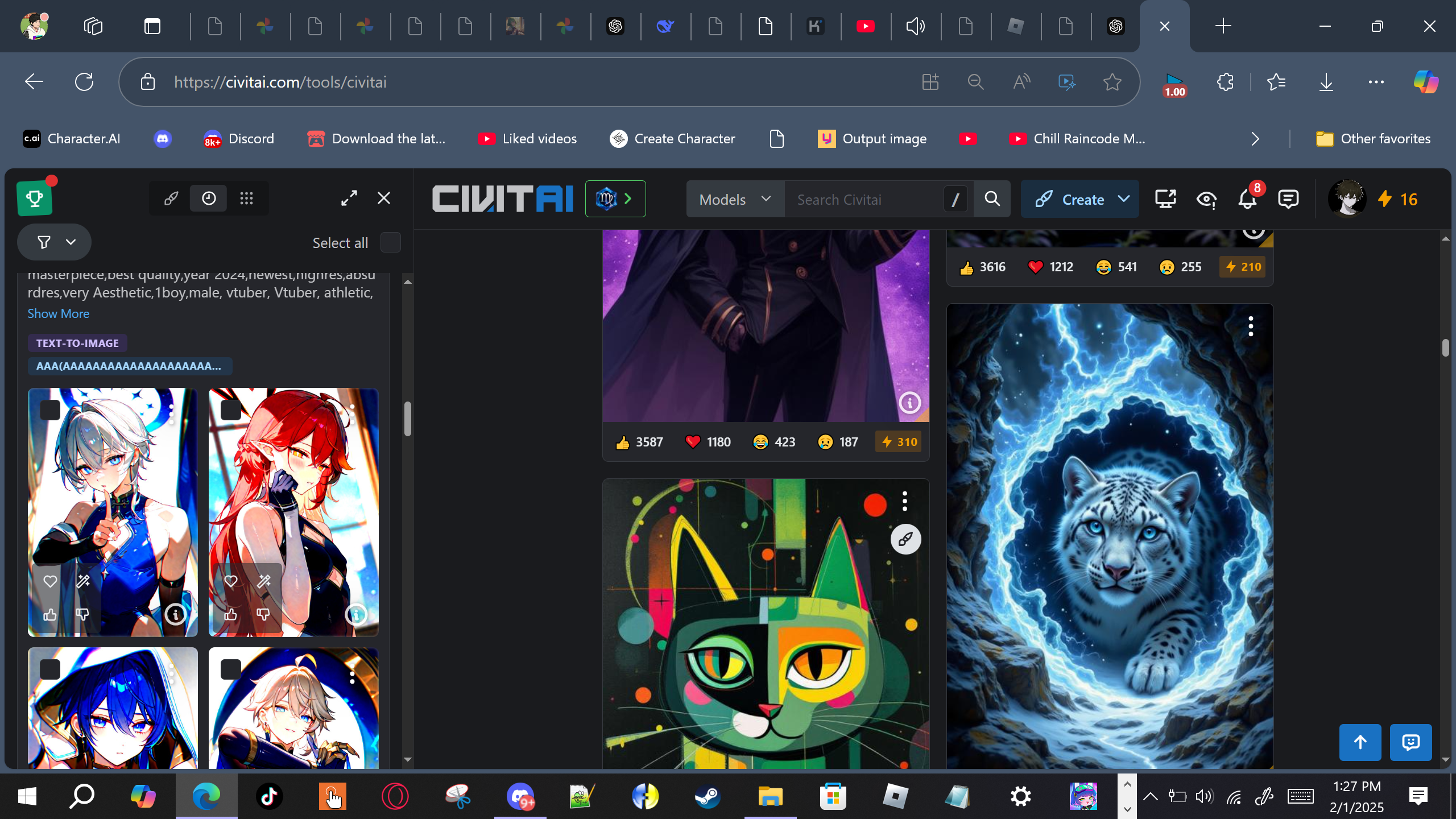Click the browsing mode eye icon
Screen dimensions: 1456x819
click(x=1206, y=199)
